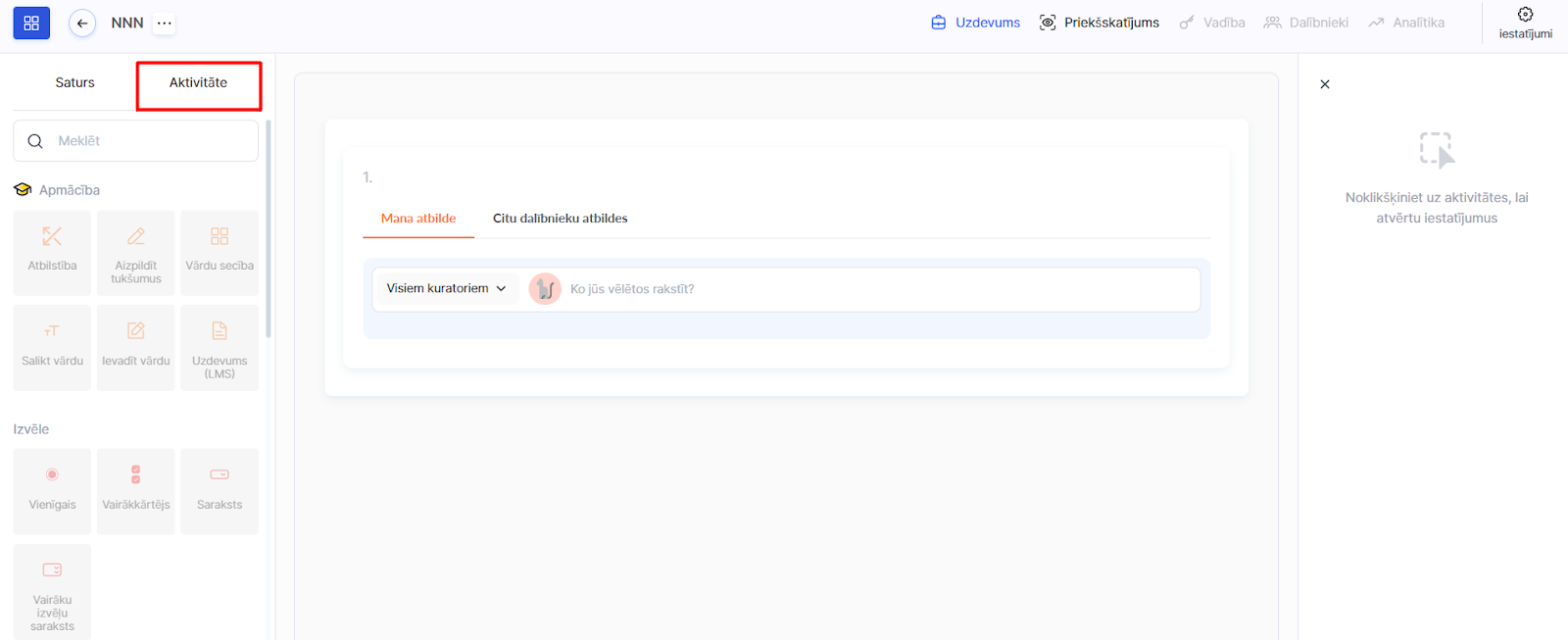Open the three-dot menu beside NNN
1568x640 pixels.
point(165,23)
